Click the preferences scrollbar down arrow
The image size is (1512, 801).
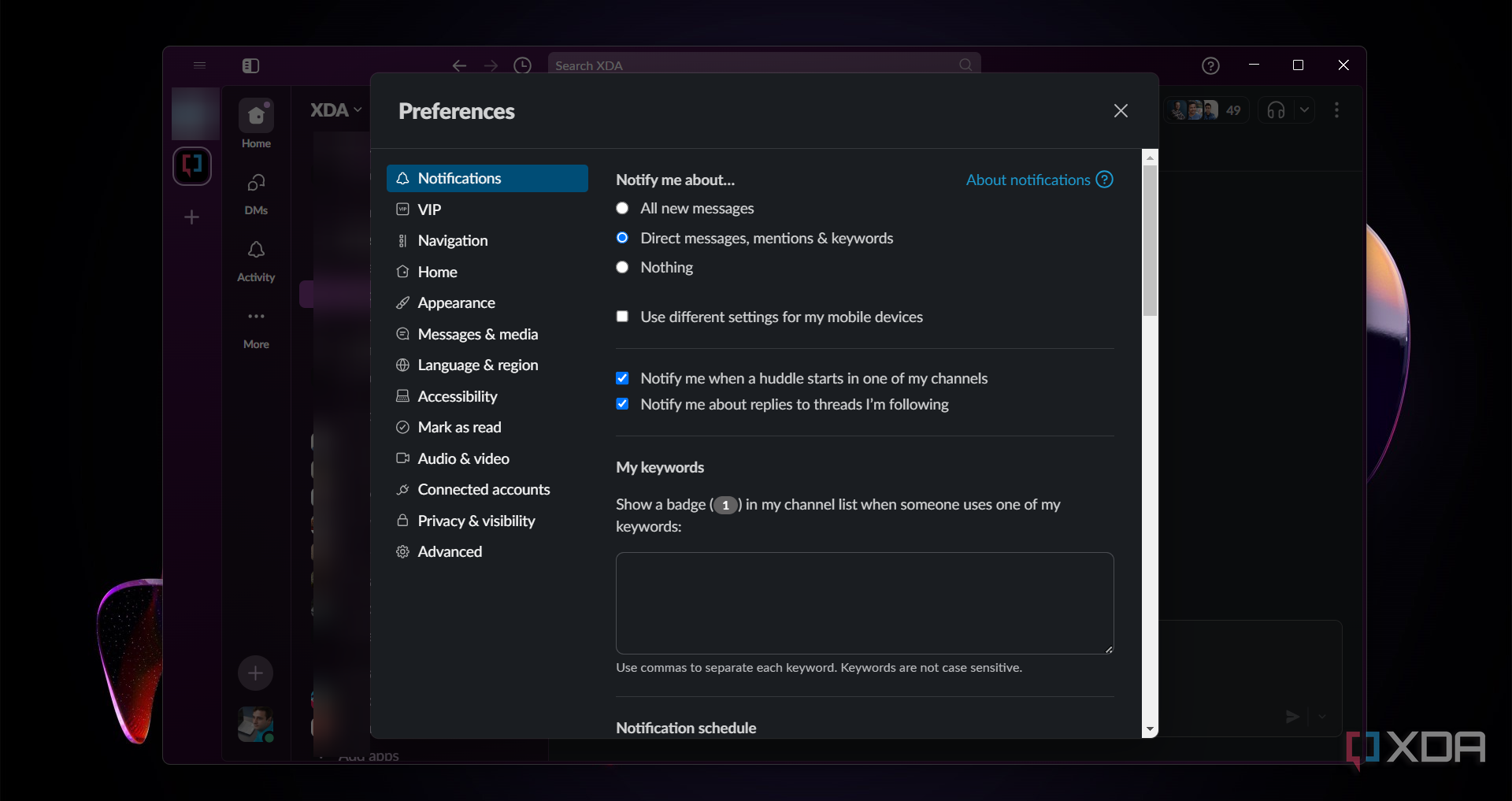pyautogui.click(x=1150, y=730)
